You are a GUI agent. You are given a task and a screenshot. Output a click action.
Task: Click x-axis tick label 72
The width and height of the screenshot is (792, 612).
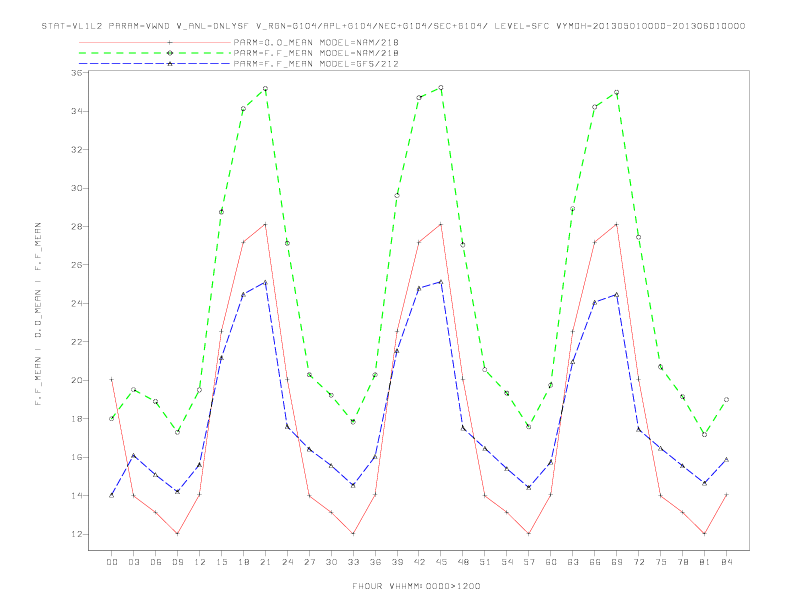[x=638, y=562]
